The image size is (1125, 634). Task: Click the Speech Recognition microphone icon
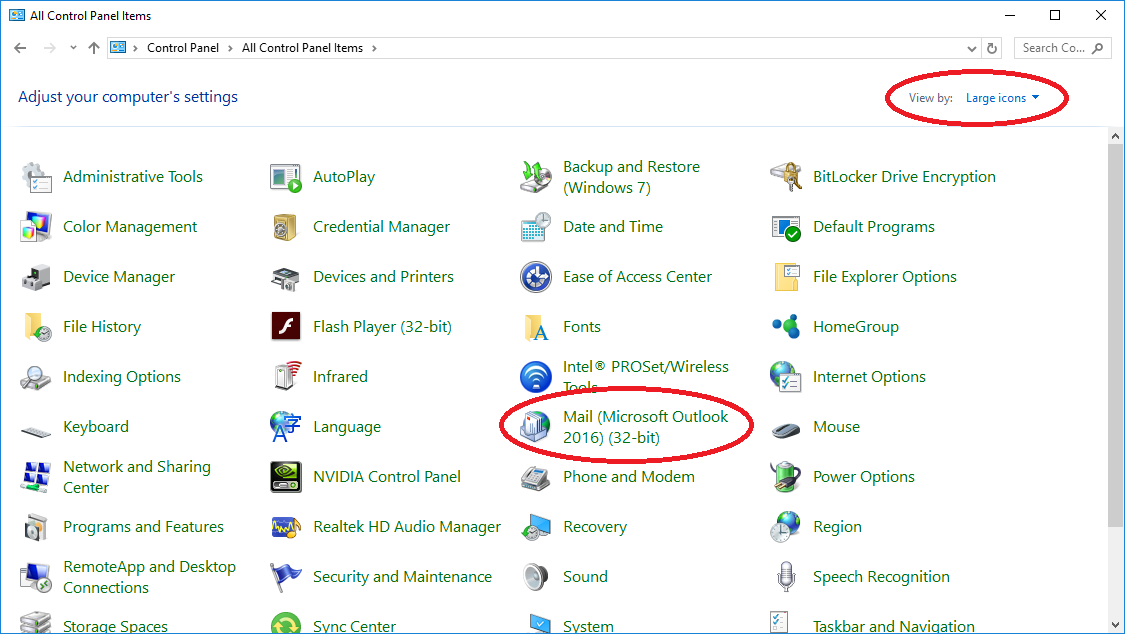click(786, 577)
